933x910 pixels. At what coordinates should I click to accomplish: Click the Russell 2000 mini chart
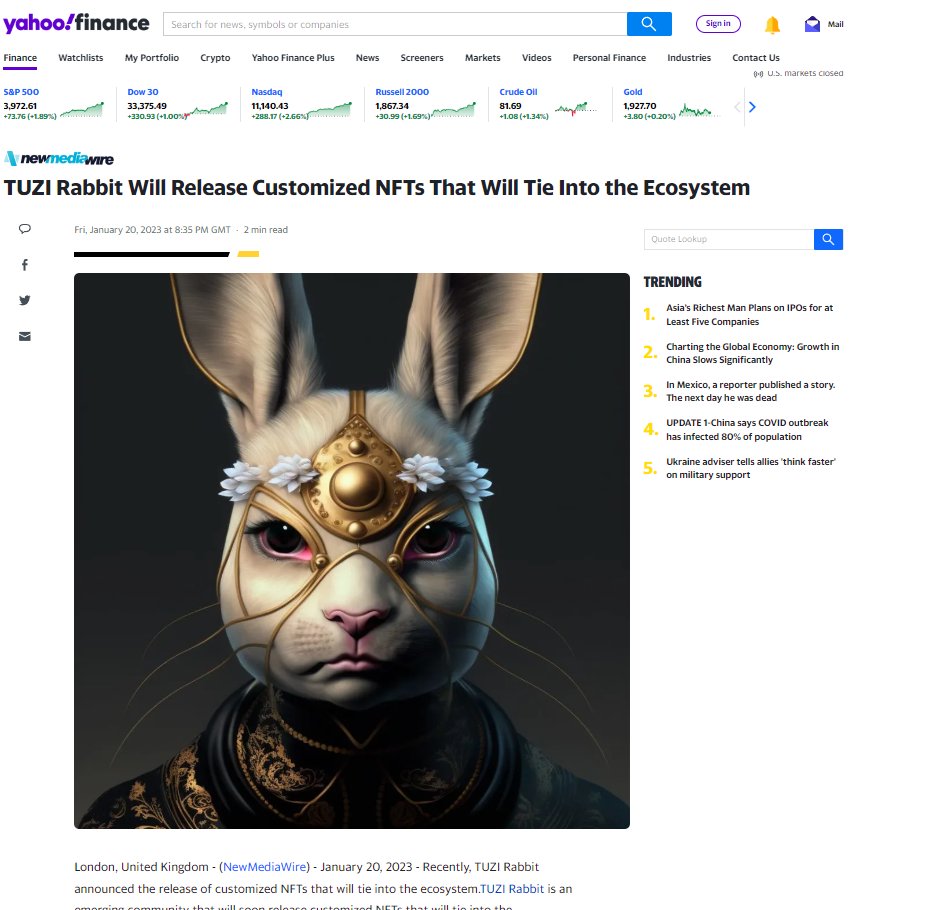454,110
